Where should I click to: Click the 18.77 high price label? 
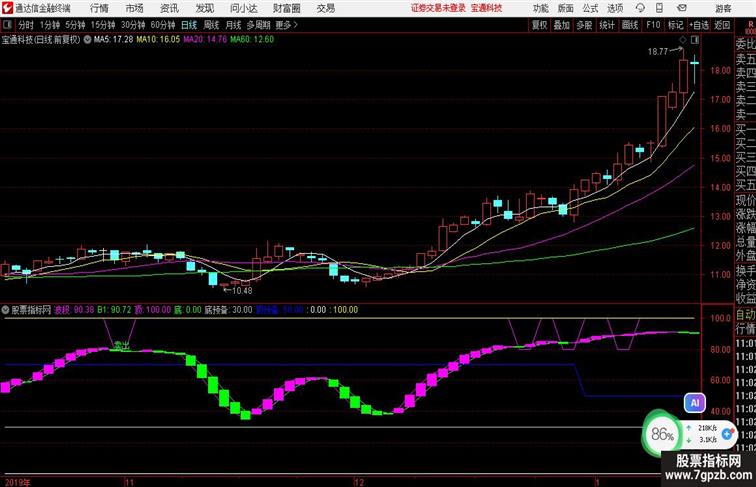point(658,52)
